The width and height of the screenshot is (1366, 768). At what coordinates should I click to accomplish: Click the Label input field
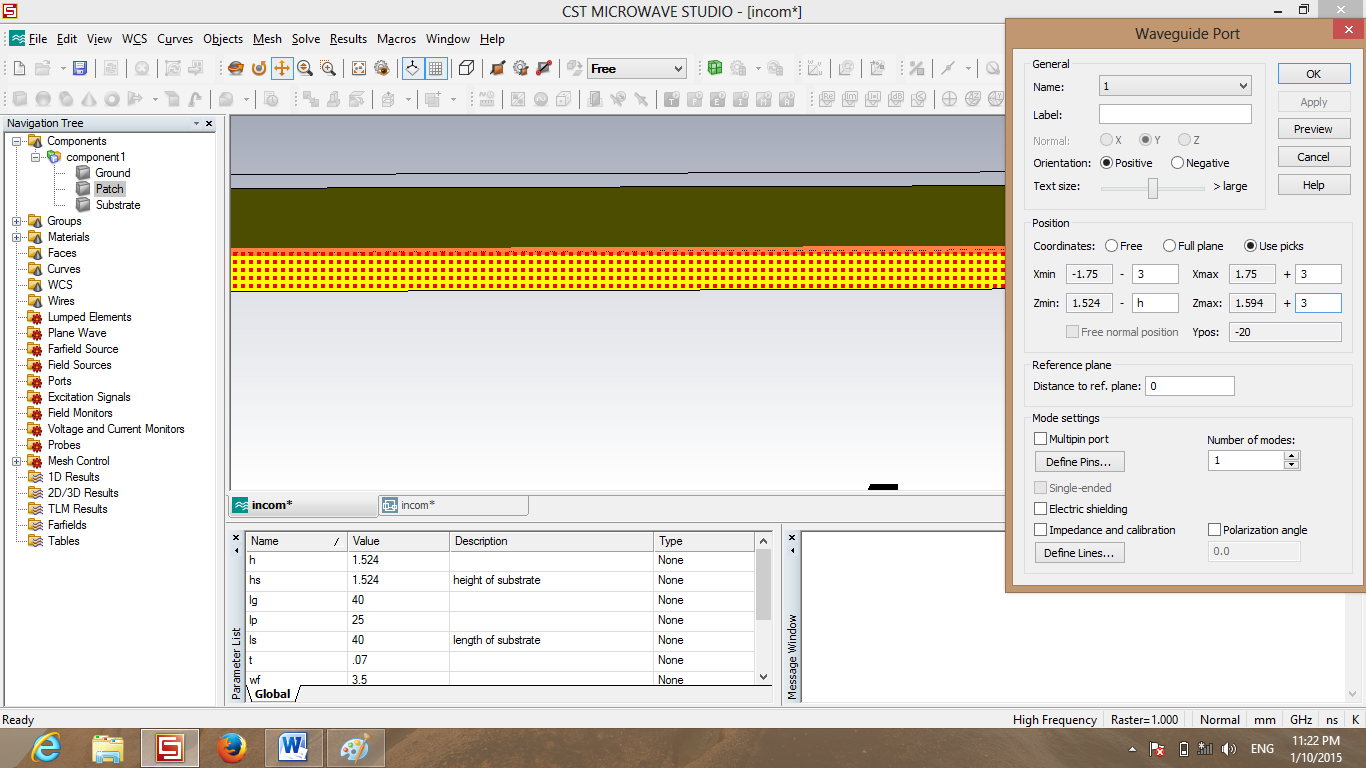[x=1175, y=115]
